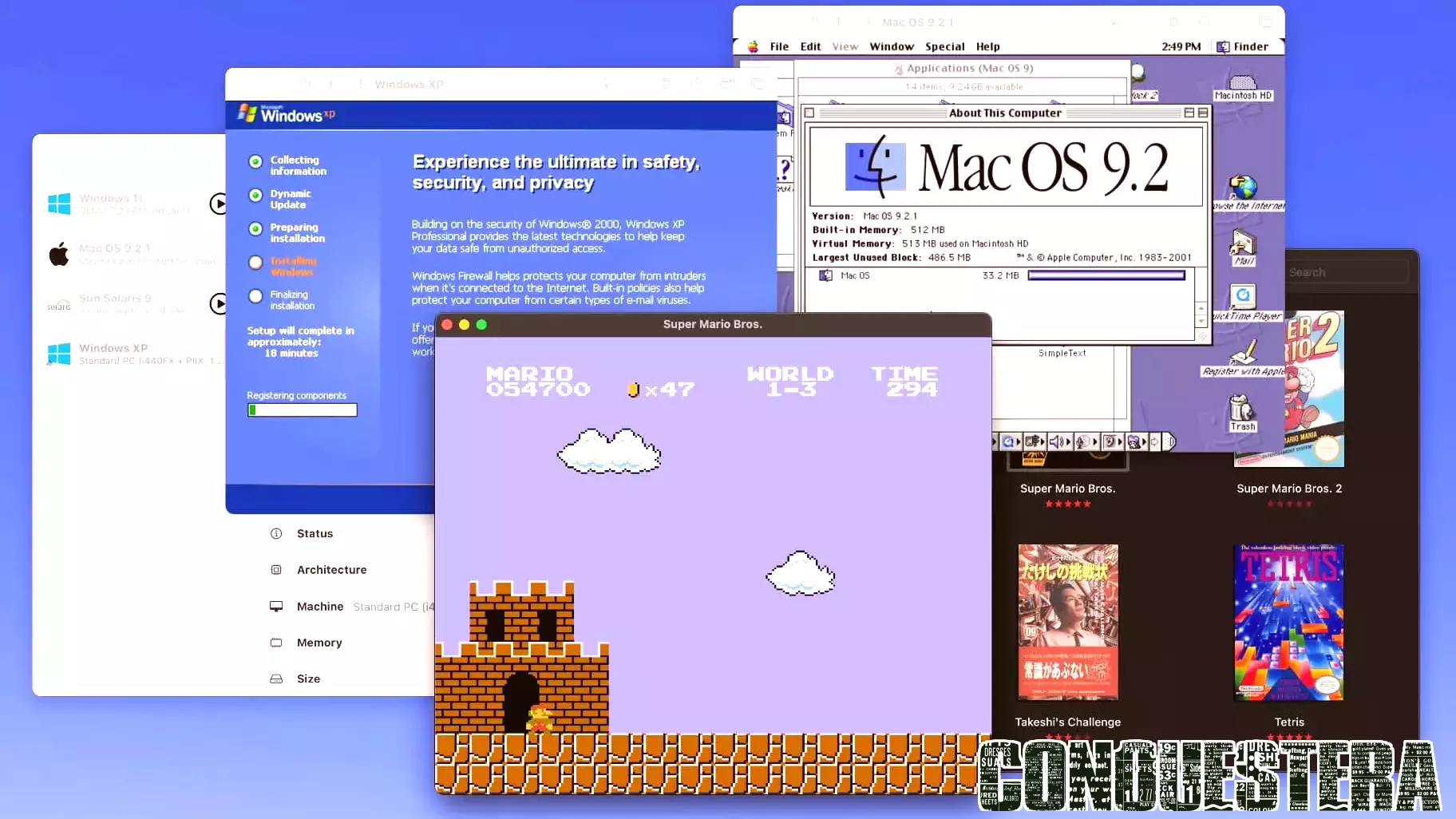
Task: Click the Mac OS 9.2.1 window title
Action: tap(918, 22)
